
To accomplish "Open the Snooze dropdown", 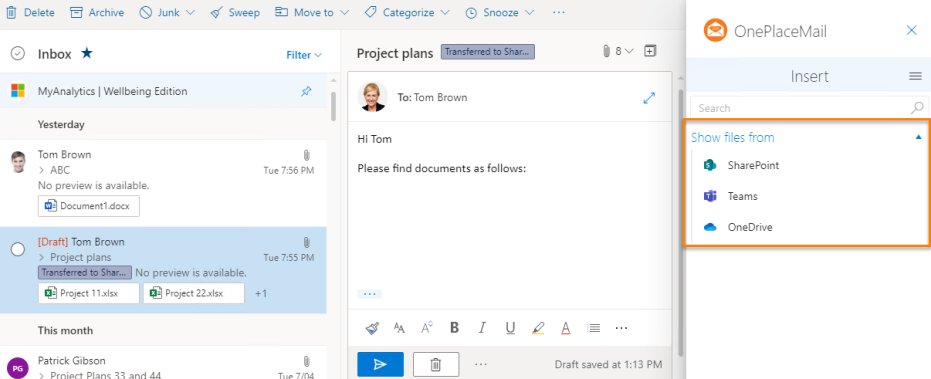I will click(500, 12).
